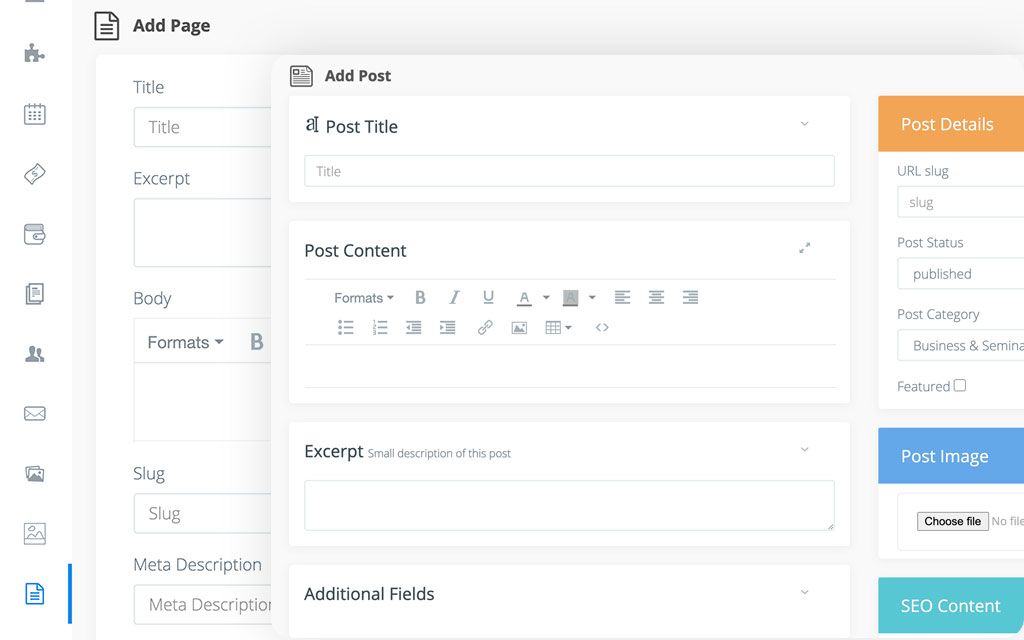Expand the Post Title section chevron
The height and width of the screenshot is (640, 1024).
point(805,123)
